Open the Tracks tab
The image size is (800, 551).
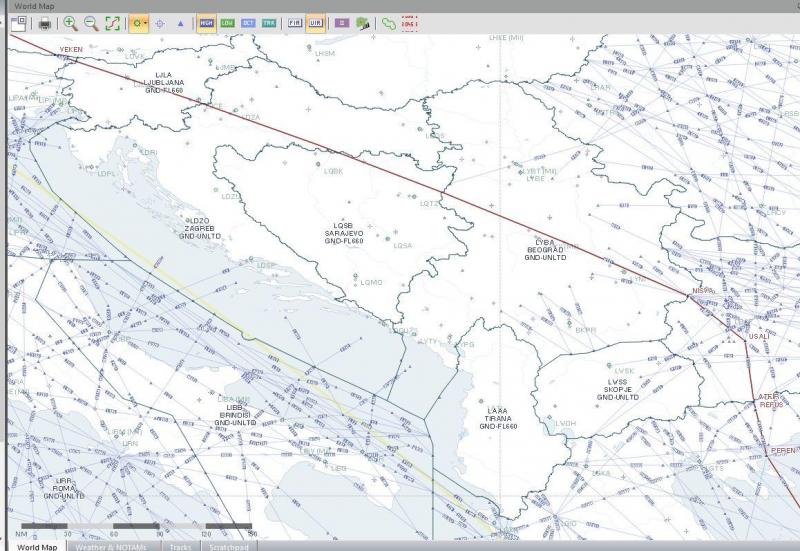[180, 547]
